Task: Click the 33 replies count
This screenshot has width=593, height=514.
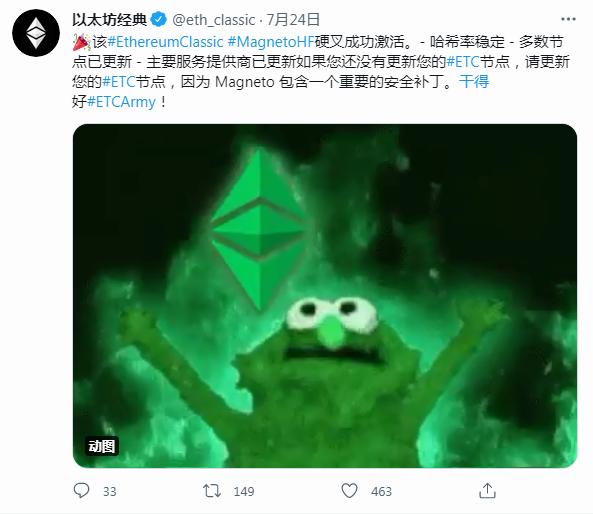Action: pos(110,491)
